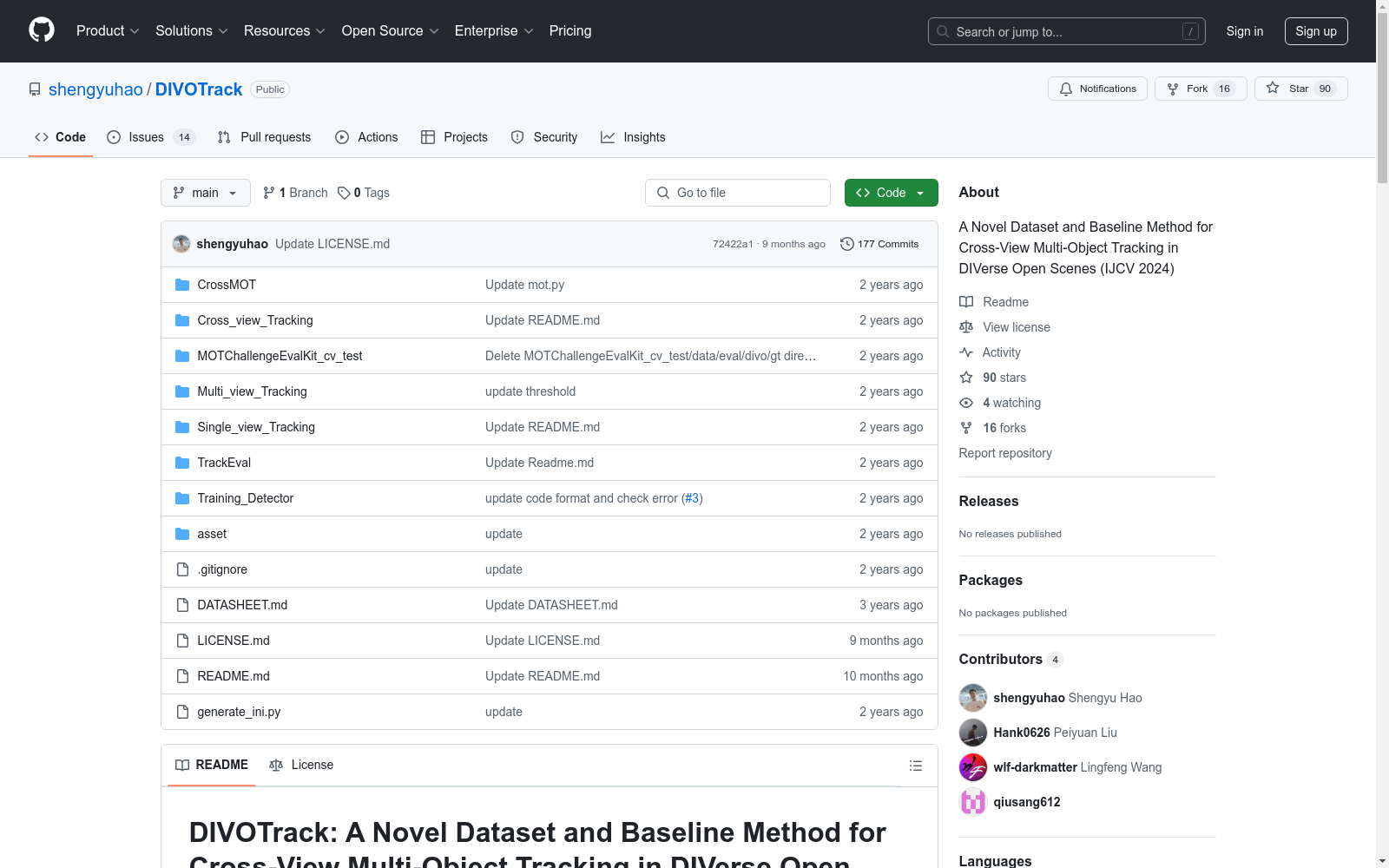This screenshot has width=1389, height=868.
Task: Open the main branch selector dropdown
Action: point(206,193)
